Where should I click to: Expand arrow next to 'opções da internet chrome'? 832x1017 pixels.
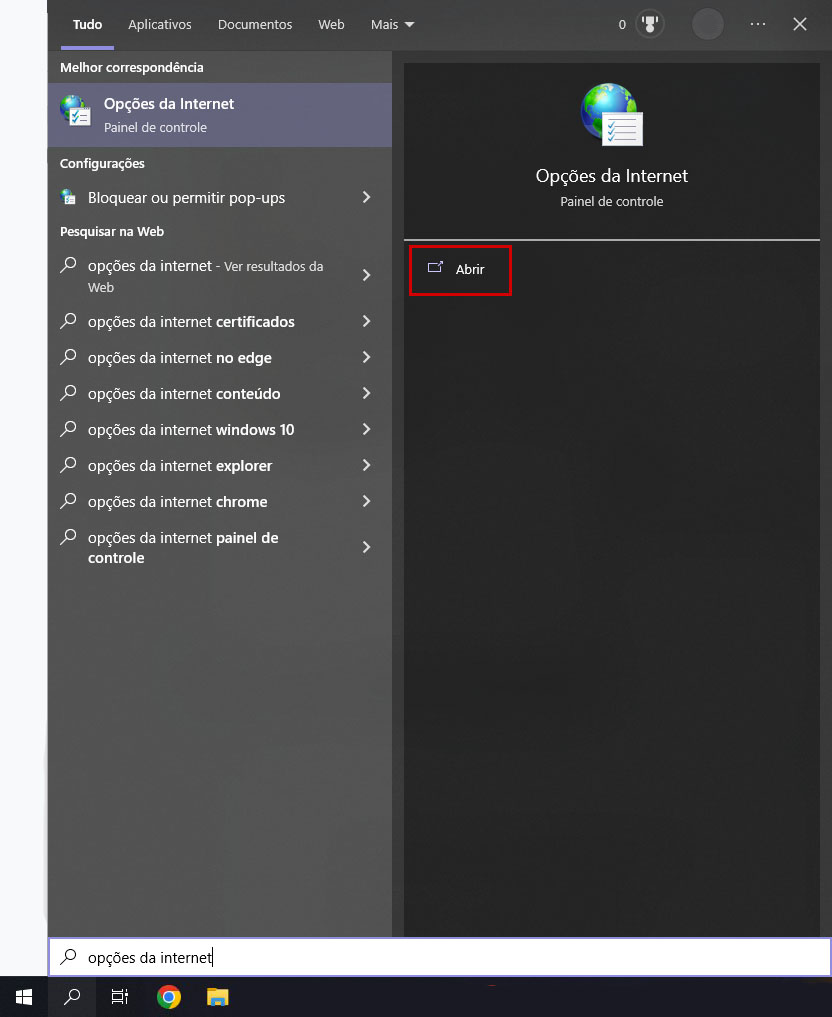[367, 502]
